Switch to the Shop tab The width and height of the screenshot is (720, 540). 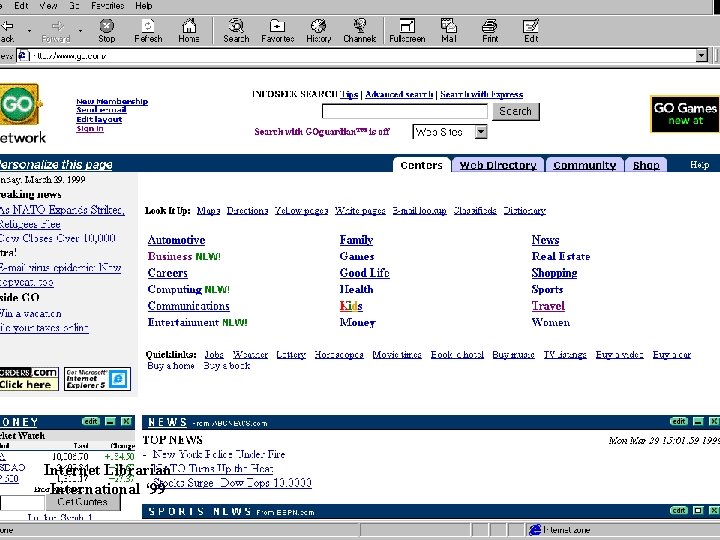pos(646,165)
